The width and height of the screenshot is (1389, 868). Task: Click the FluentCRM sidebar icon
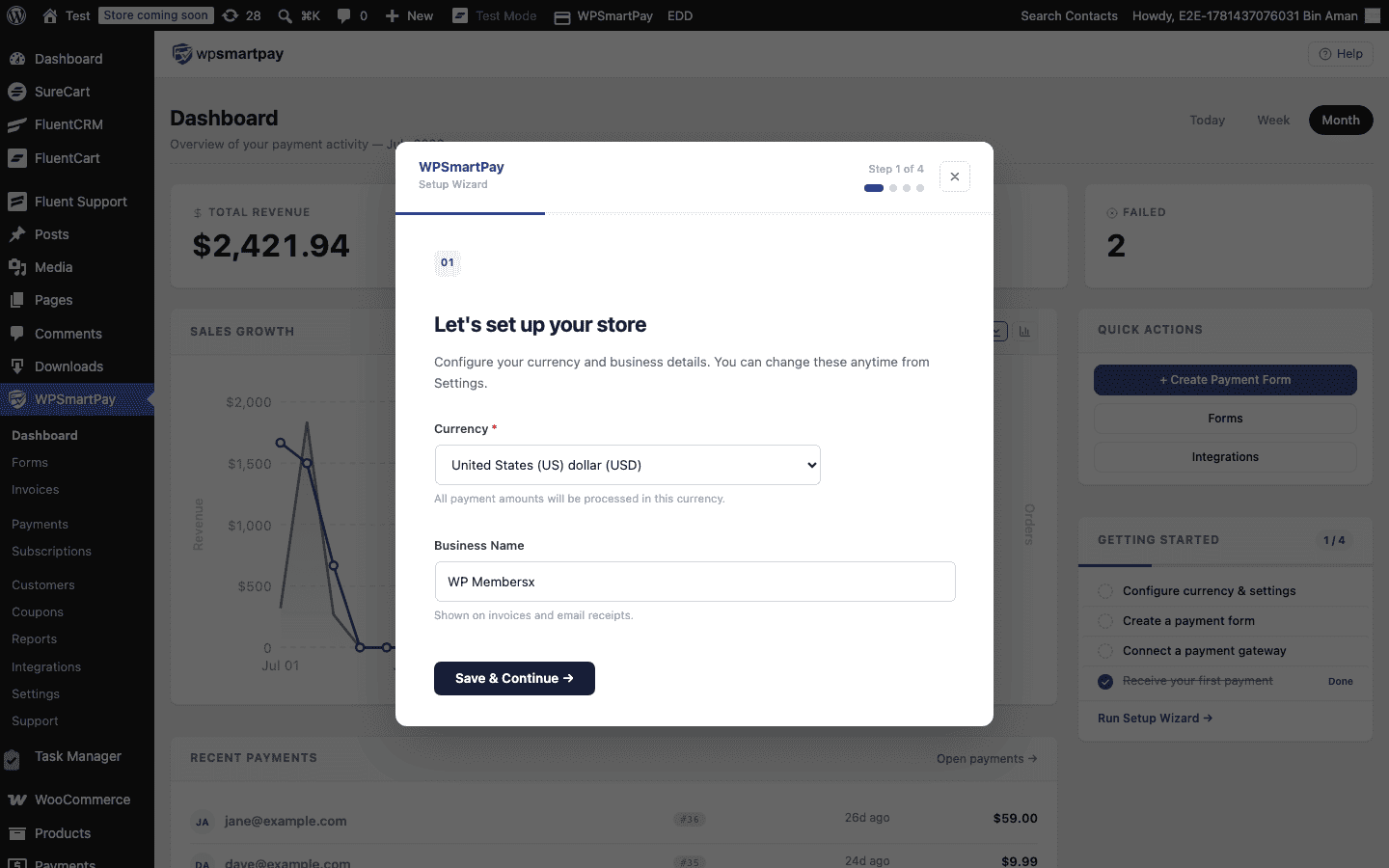point(16,124)
